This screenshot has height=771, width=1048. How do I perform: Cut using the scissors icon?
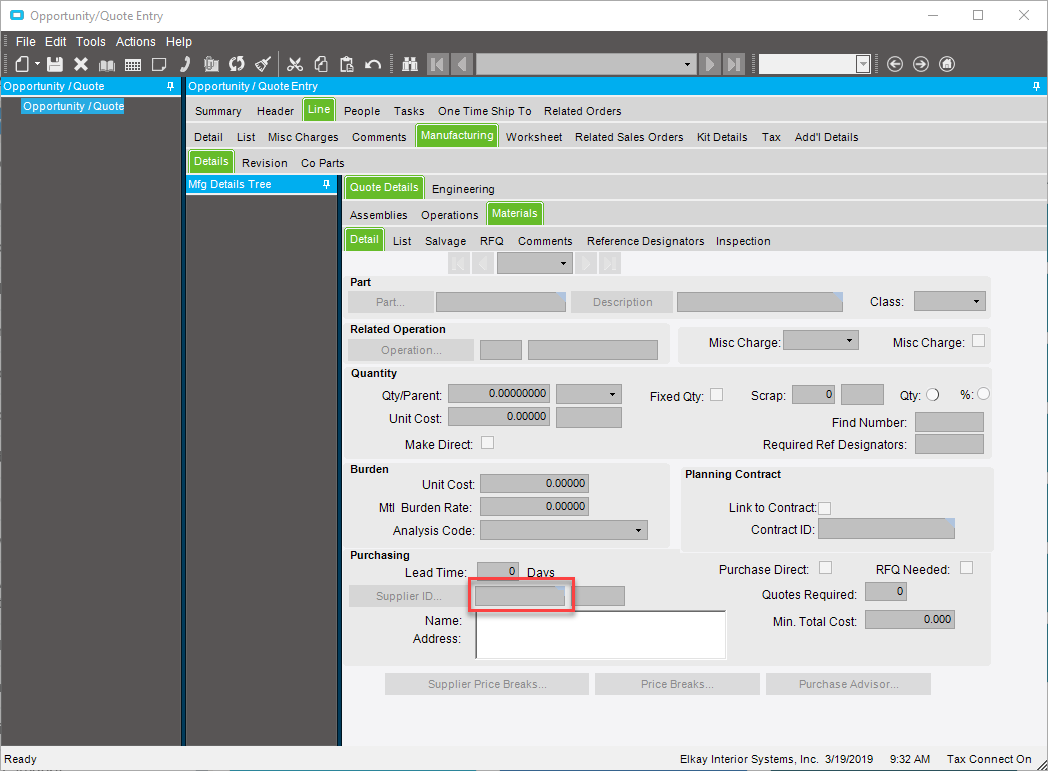(295, 64)
